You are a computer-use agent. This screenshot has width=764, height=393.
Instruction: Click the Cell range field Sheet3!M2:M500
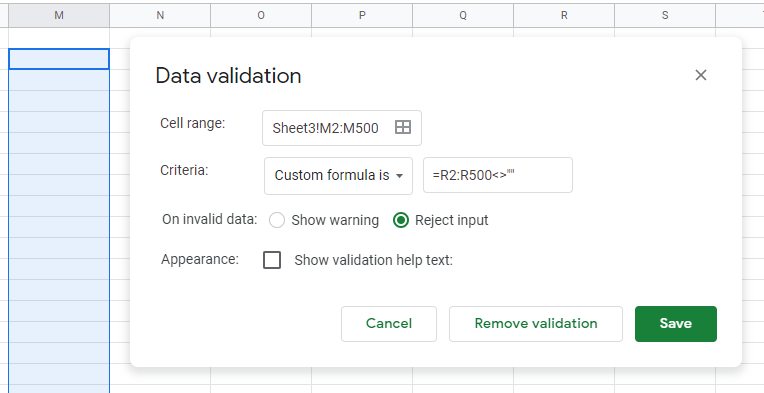pyautogui.click(x=342, y=128)
